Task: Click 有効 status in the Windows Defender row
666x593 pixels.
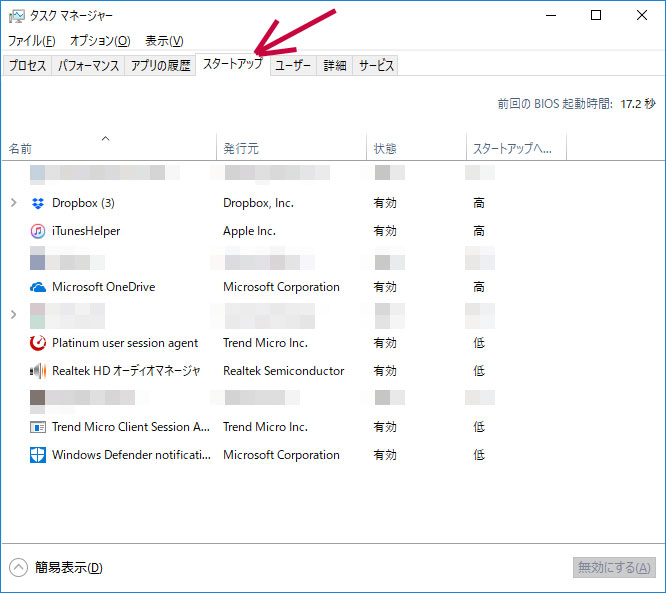Action: click(x=385, y=455)
